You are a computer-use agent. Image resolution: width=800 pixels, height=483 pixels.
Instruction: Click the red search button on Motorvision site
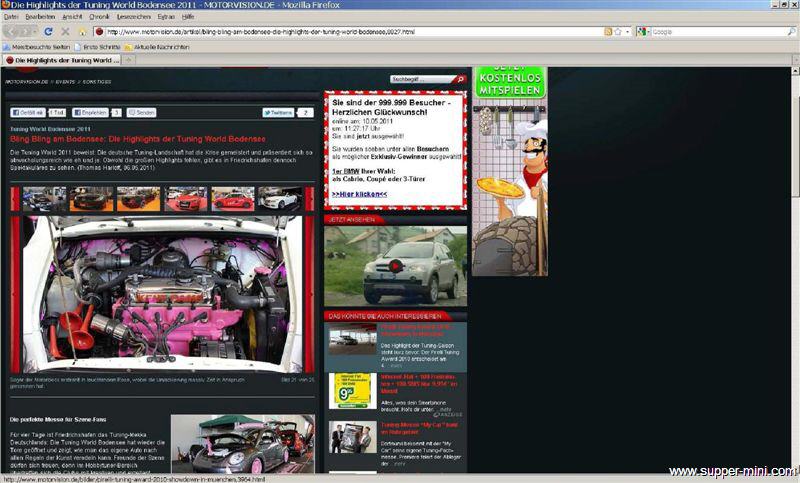[460, 79]
